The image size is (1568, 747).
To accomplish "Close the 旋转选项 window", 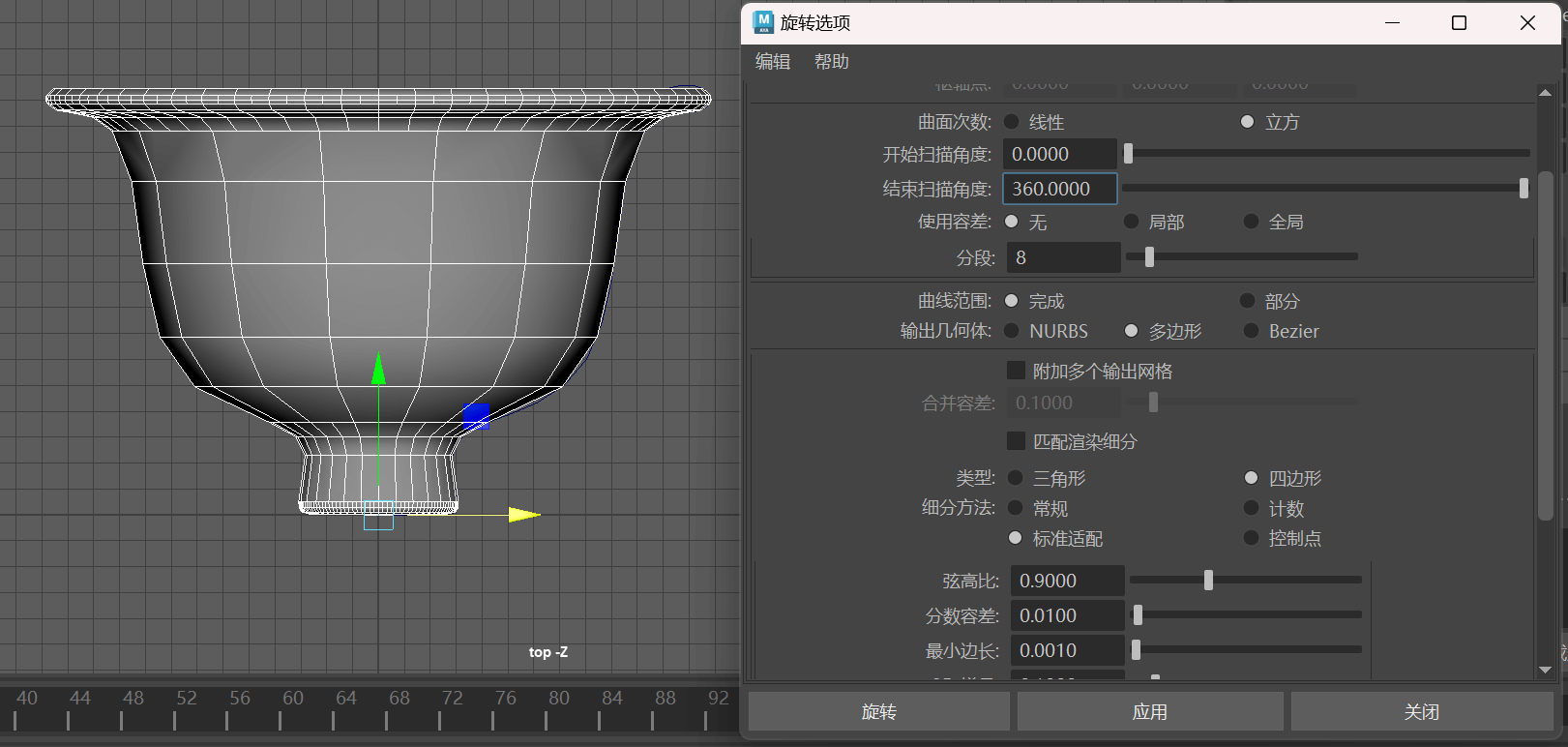I will (1527, 22).
